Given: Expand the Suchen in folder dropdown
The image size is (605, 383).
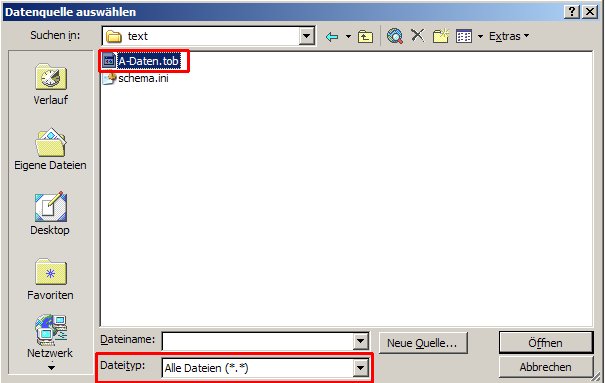Looking at the screenshot, I should [307, 36].
